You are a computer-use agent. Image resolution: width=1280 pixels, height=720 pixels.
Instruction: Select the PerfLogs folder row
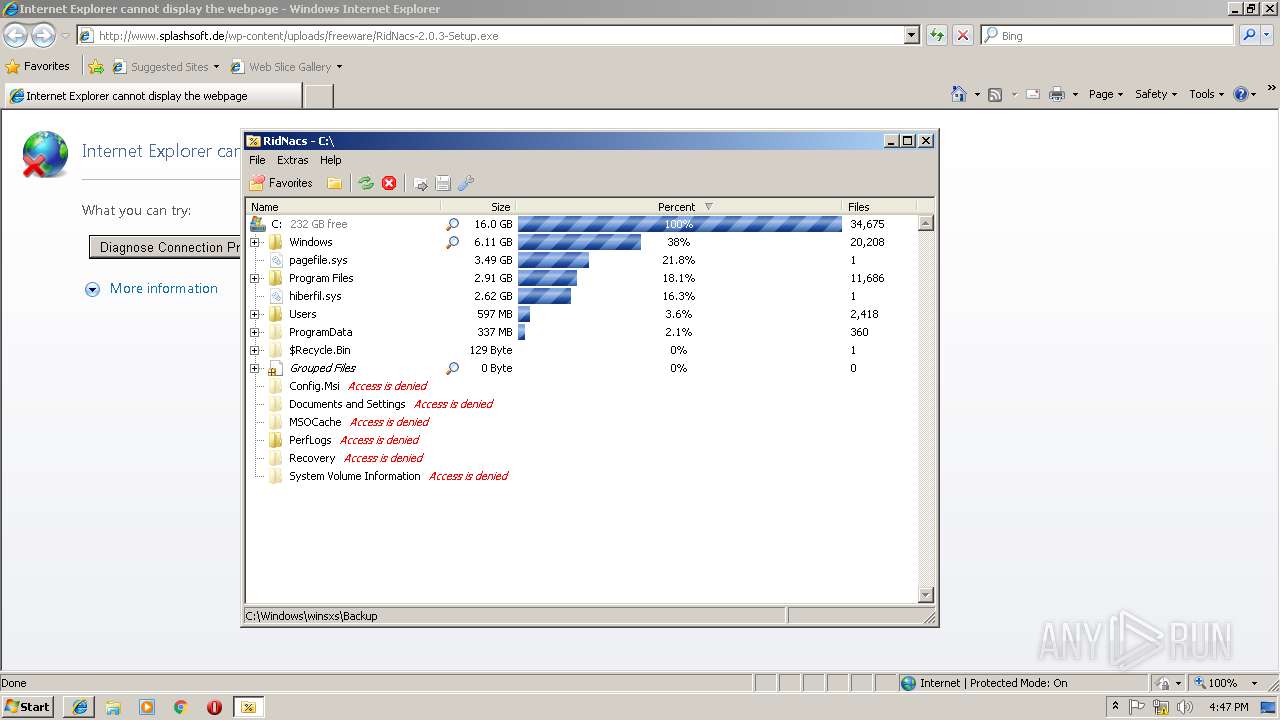[581, 440]
